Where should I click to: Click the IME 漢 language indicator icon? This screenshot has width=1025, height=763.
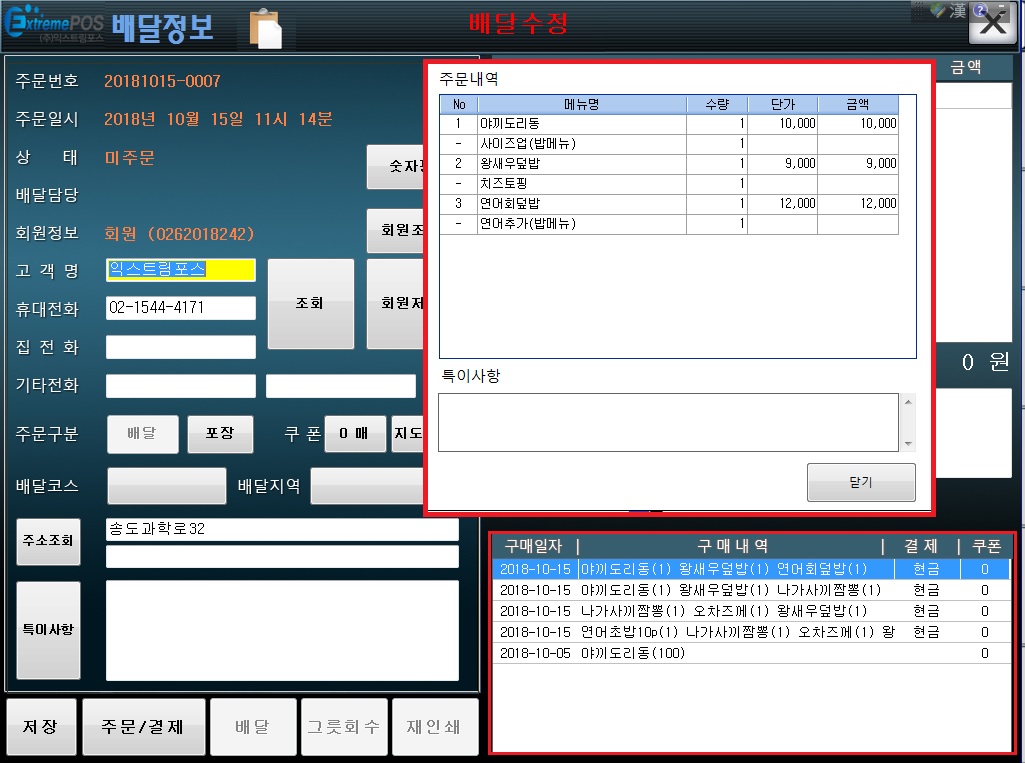tap(957, 10)
